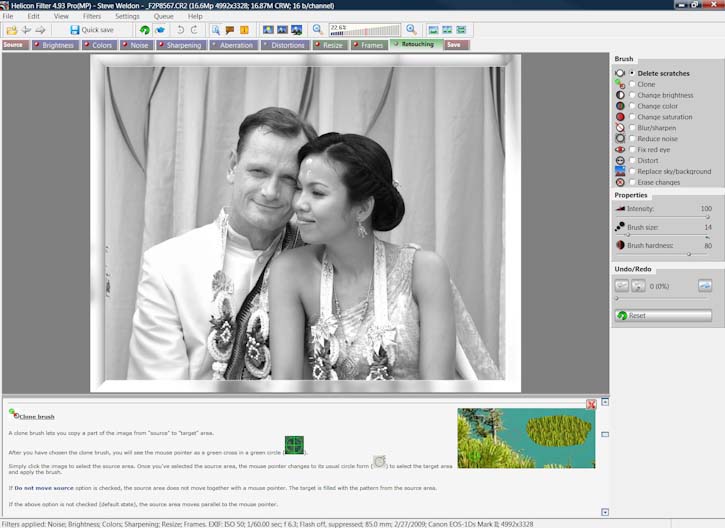The width and height of the screenshot is (725, 528).
Task: Click the 22.6% zoom level slider
Action: 364,30
